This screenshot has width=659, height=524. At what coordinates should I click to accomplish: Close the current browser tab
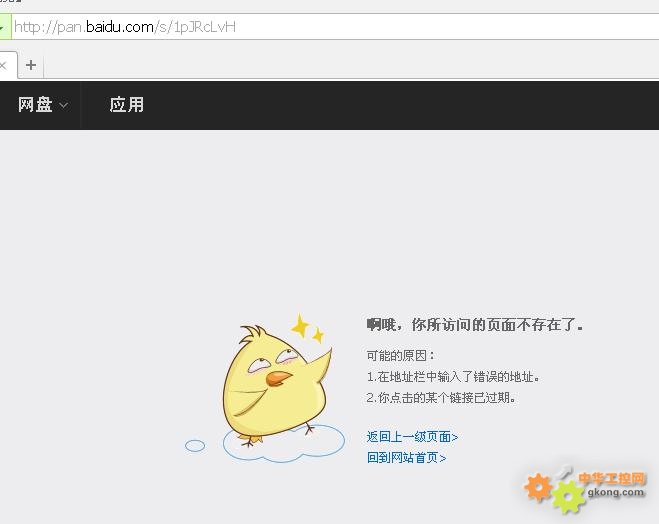(x=3, y=65)
